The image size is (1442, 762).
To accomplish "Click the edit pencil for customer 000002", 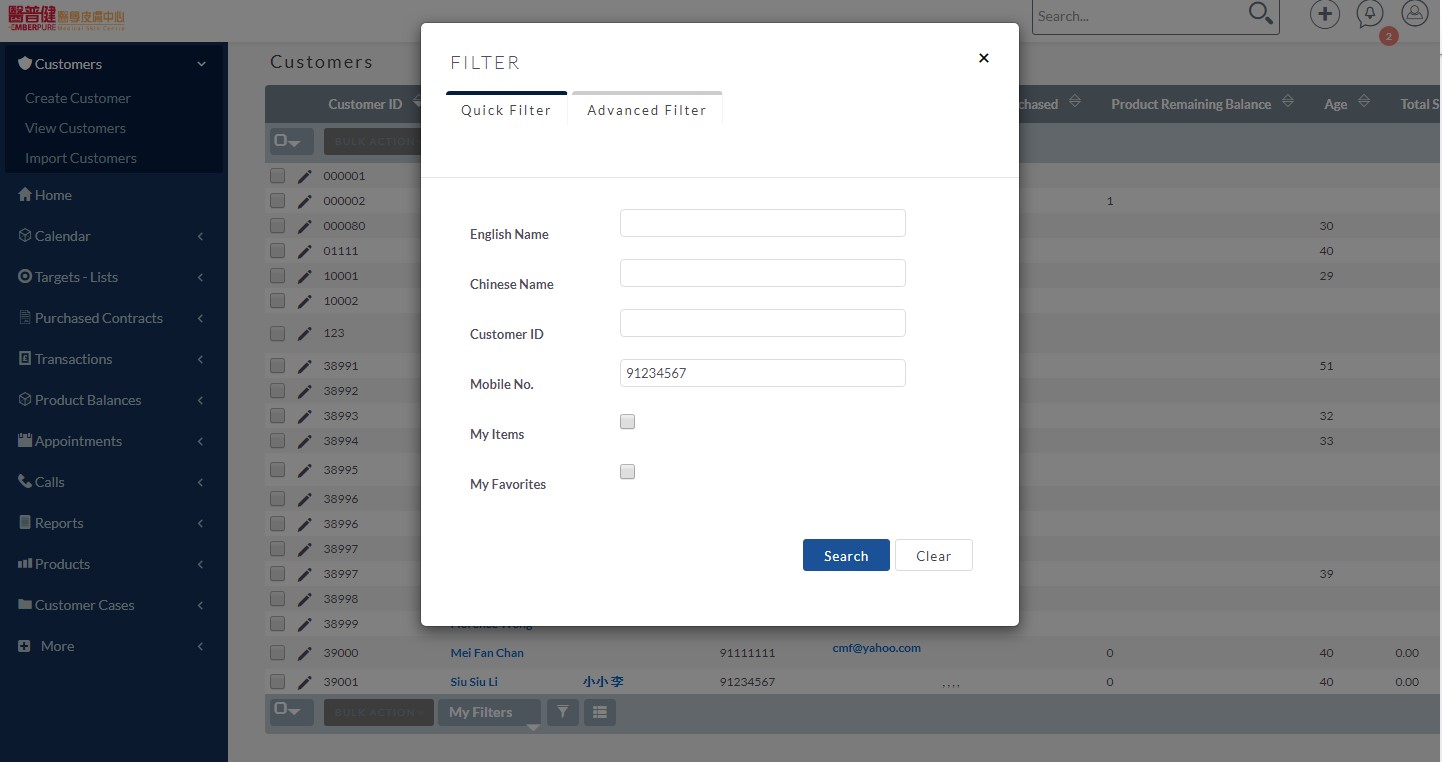I will [305, 201].
